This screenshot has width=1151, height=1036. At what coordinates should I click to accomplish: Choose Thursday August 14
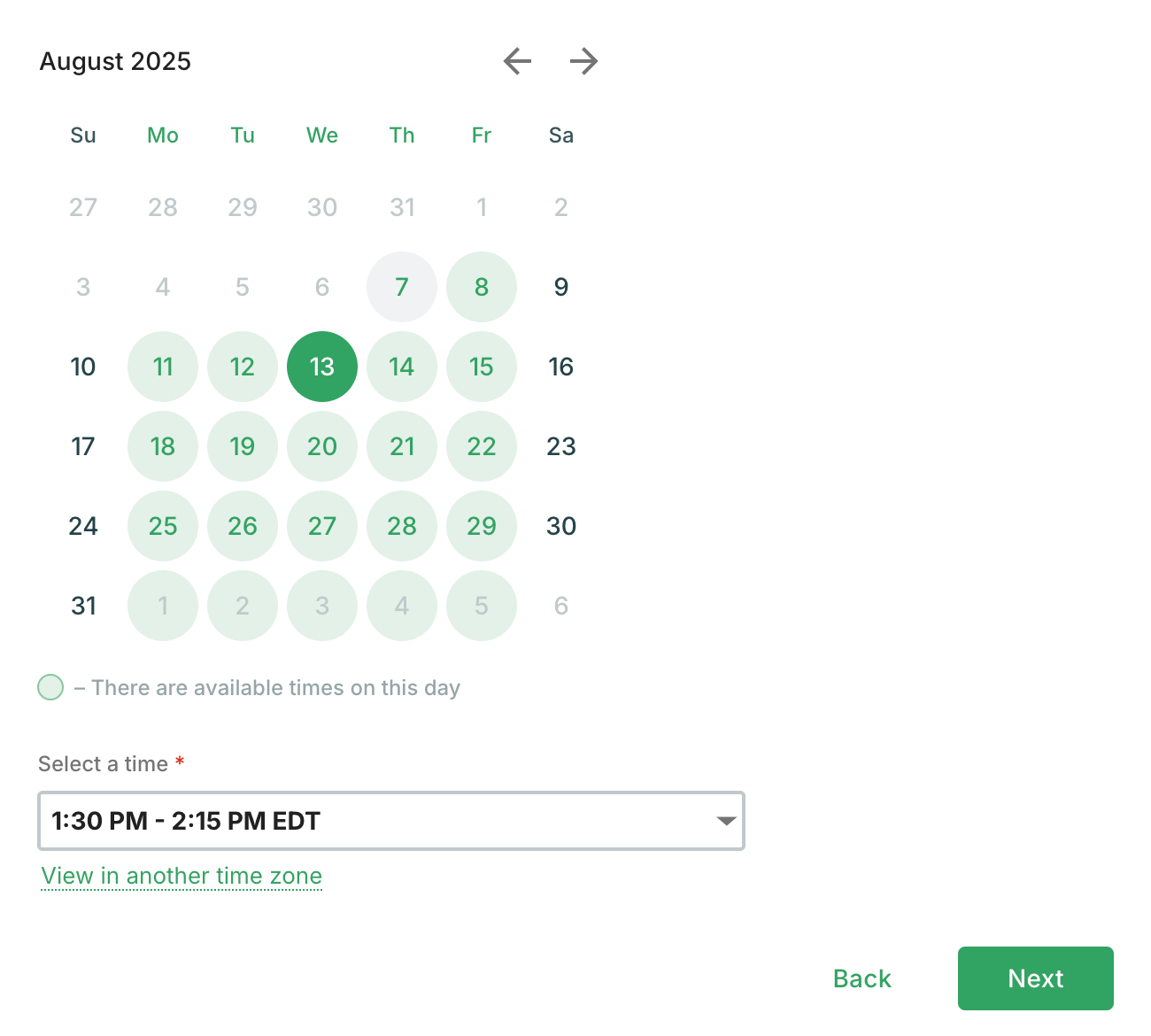402,367
